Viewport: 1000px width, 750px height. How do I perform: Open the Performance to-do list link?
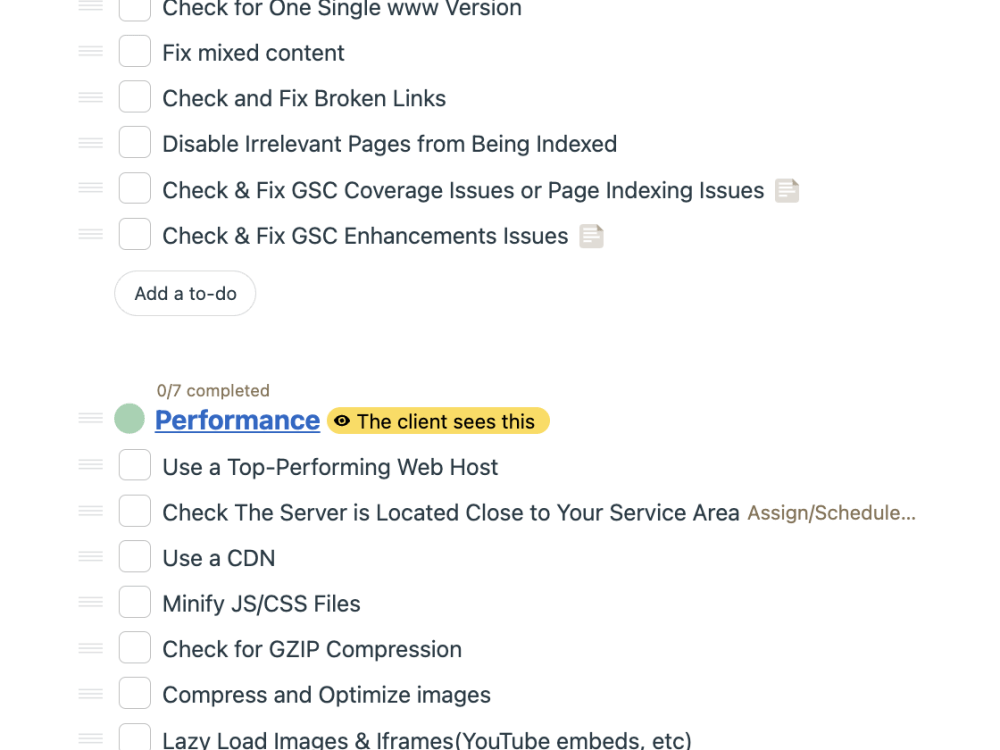pyautogui.click(x=237, y=420)
